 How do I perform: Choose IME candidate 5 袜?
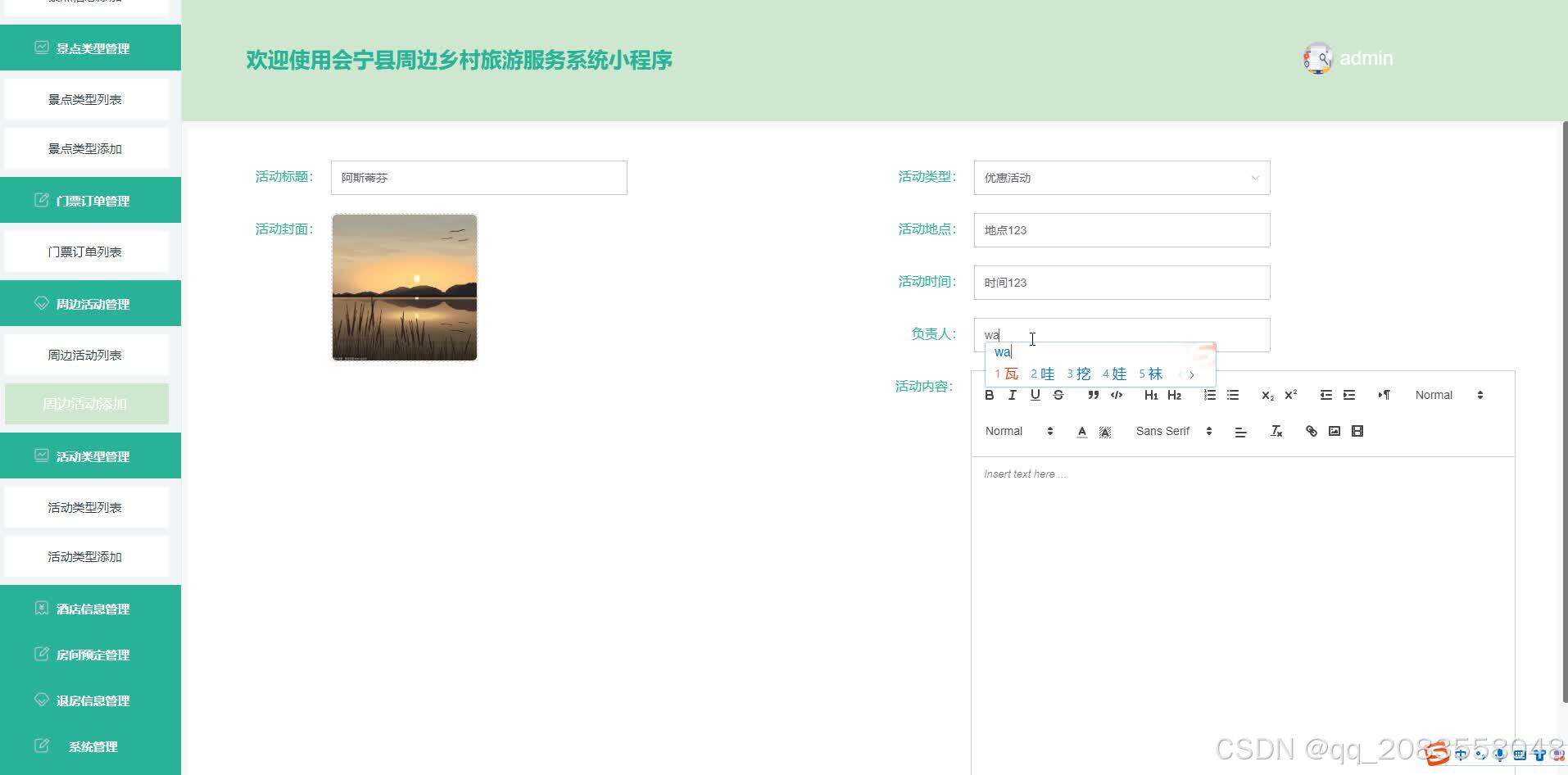(x=1150, y=374)
